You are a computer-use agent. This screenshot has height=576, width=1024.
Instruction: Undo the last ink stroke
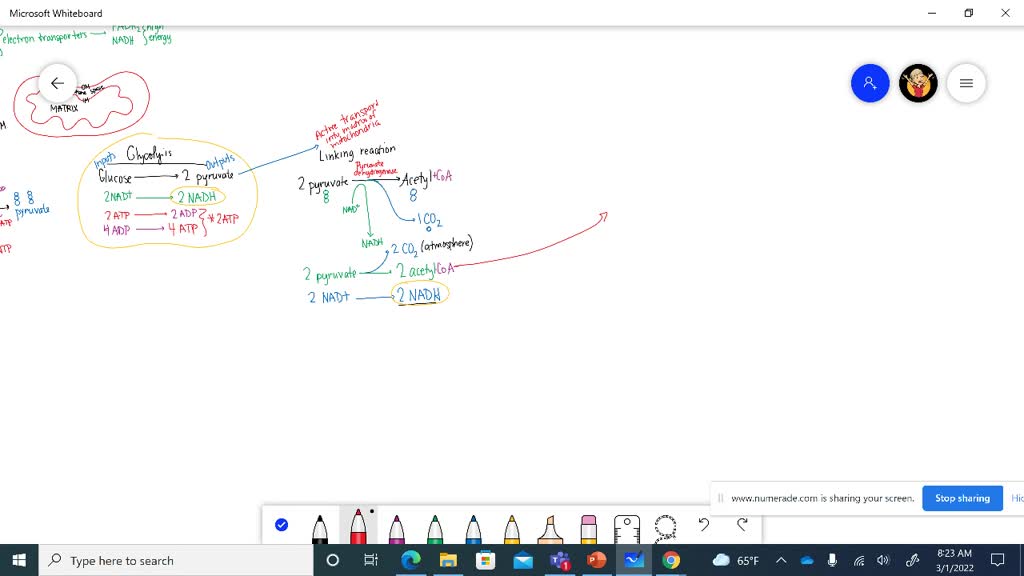[x=704, y=525]
